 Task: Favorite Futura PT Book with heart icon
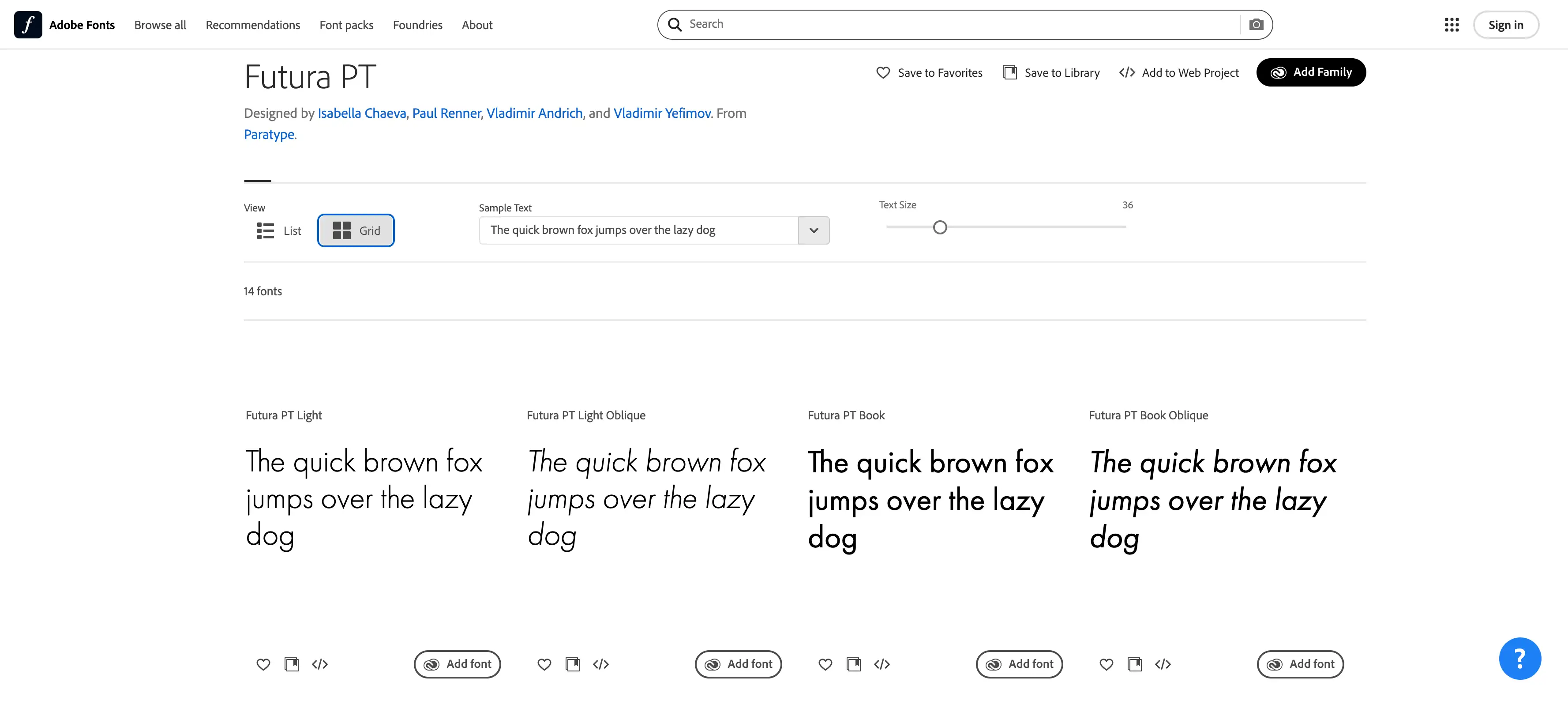coord(825,664)
